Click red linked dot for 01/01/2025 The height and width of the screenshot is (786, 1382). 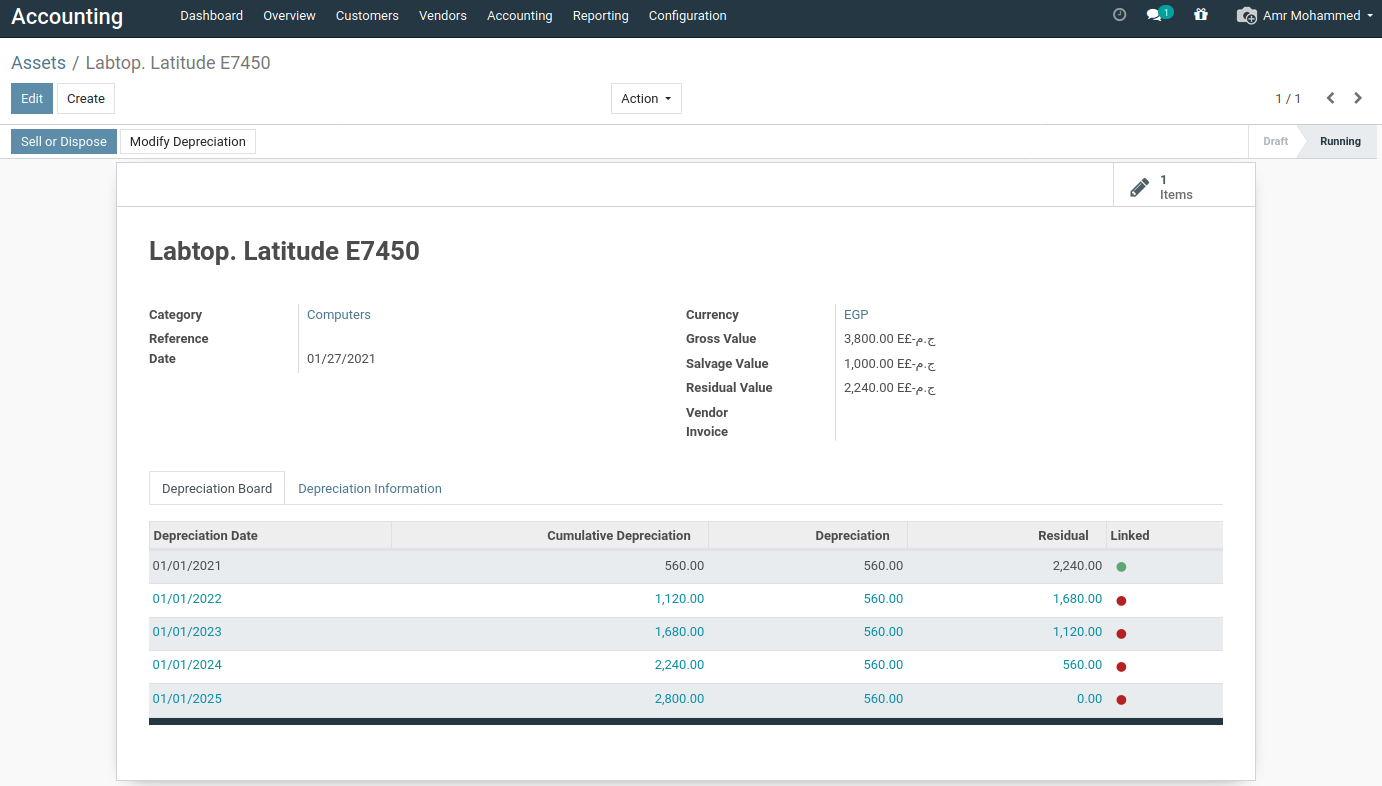pyautogui.click(x=1121, y=700)
